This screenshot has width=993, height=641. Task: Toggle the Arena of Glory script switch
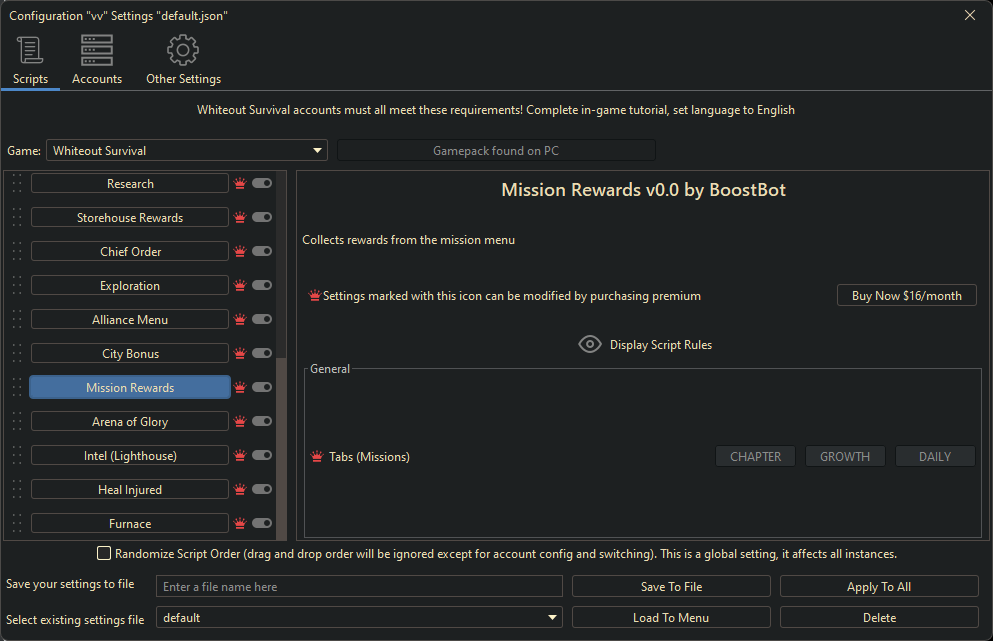tap(262, 421)
